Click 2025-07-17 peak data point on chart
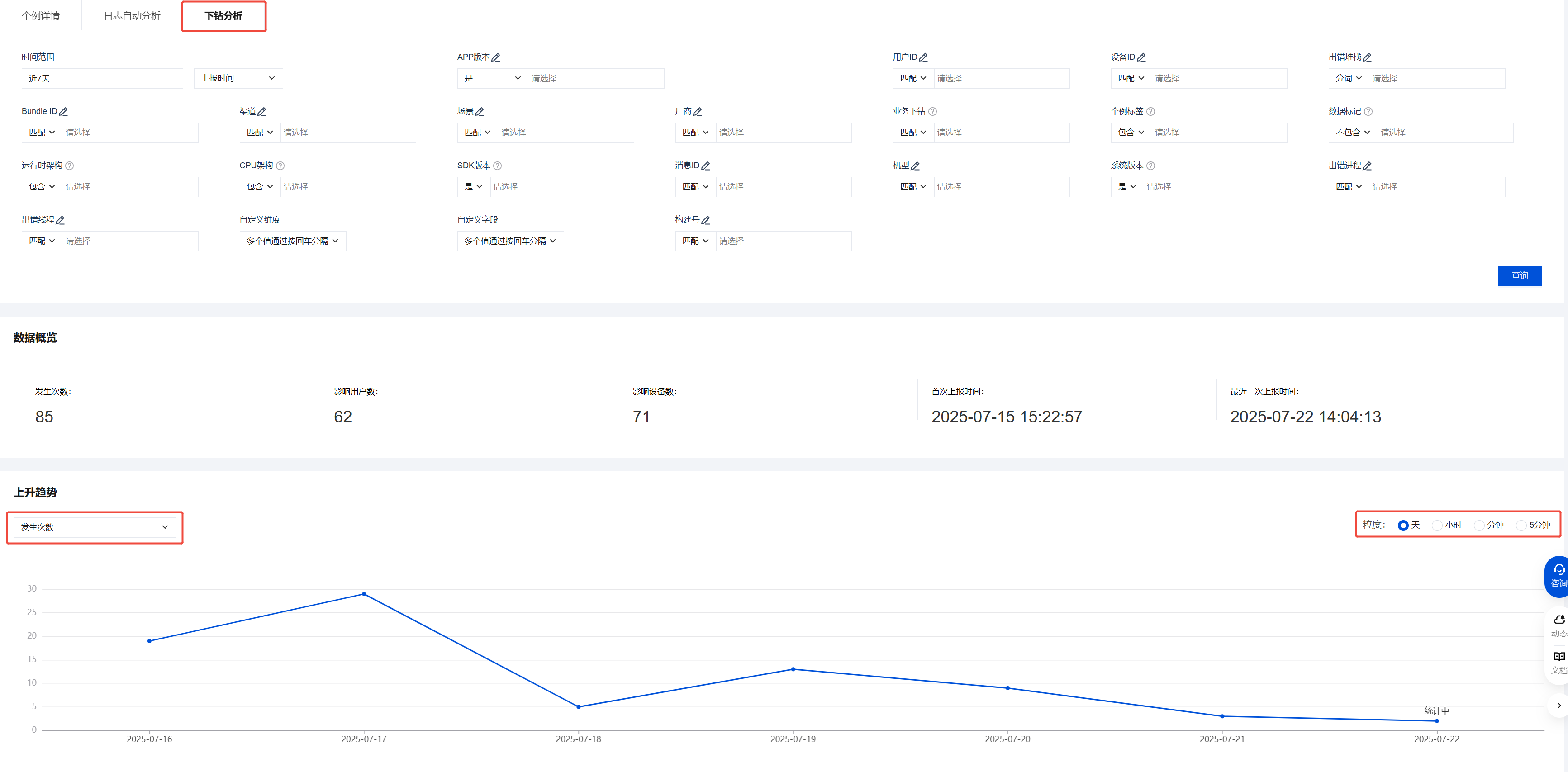 364,594
